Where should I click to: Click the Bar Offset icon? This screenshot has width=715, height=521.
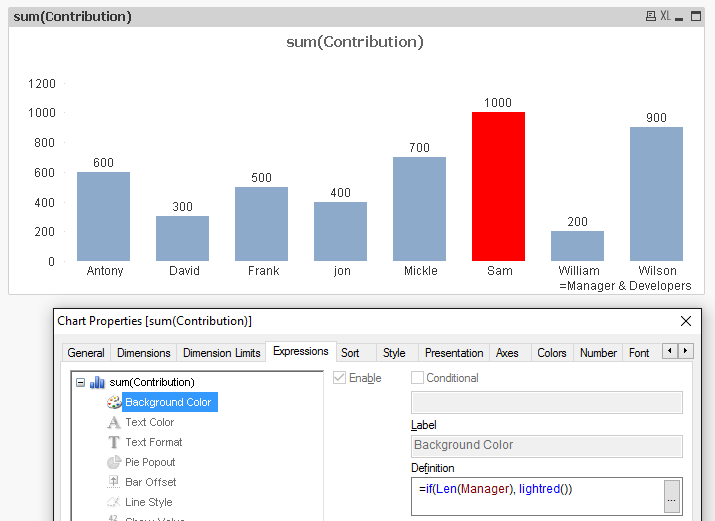click(x=114, y=482)
